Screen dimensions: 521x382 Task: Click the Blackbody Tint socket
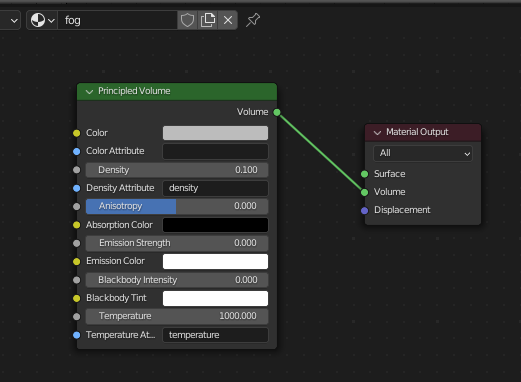click(77, 298)
